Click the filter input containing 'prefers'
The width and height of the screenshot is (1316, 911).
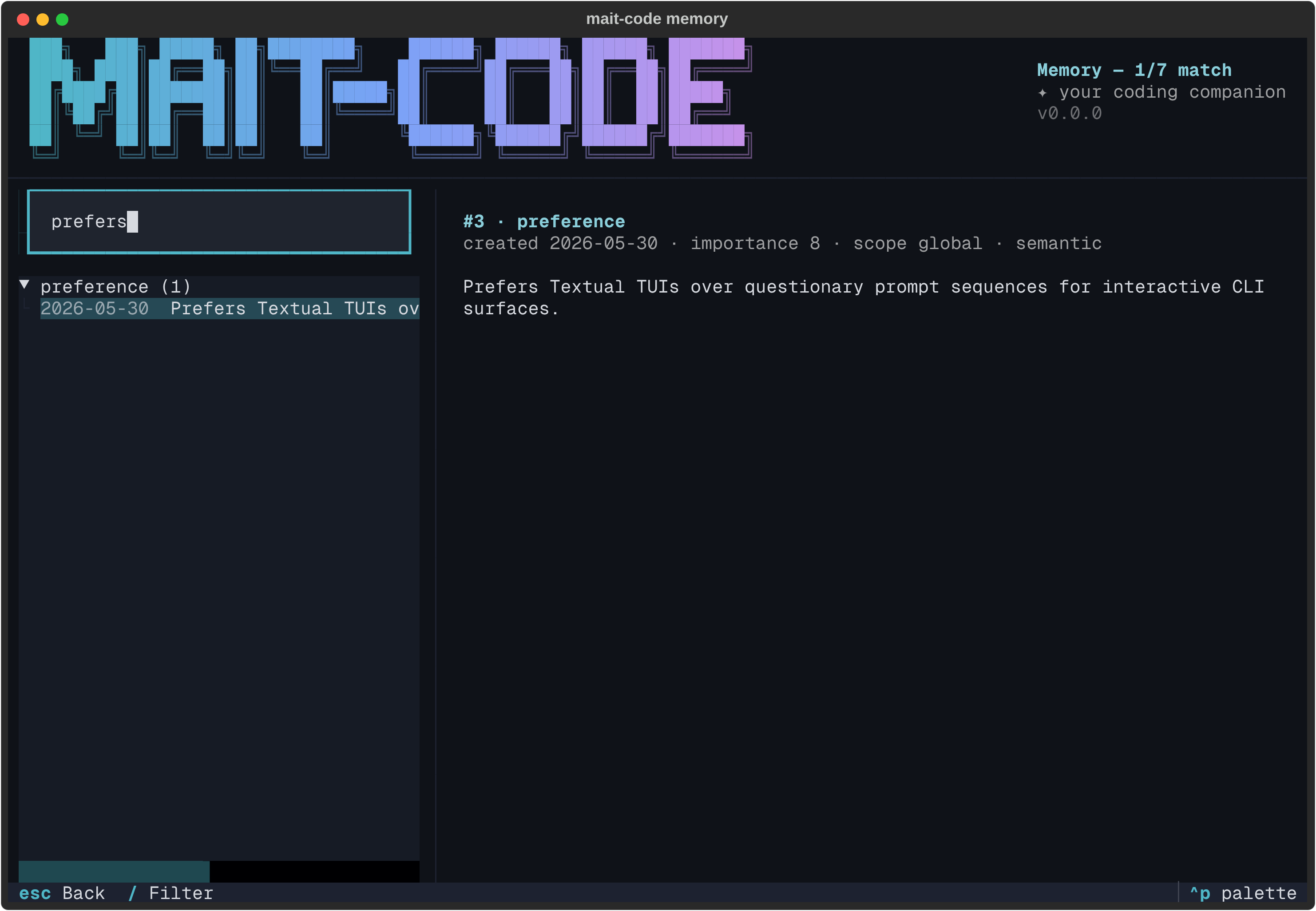pyautogui.click(x=219, y=222)
